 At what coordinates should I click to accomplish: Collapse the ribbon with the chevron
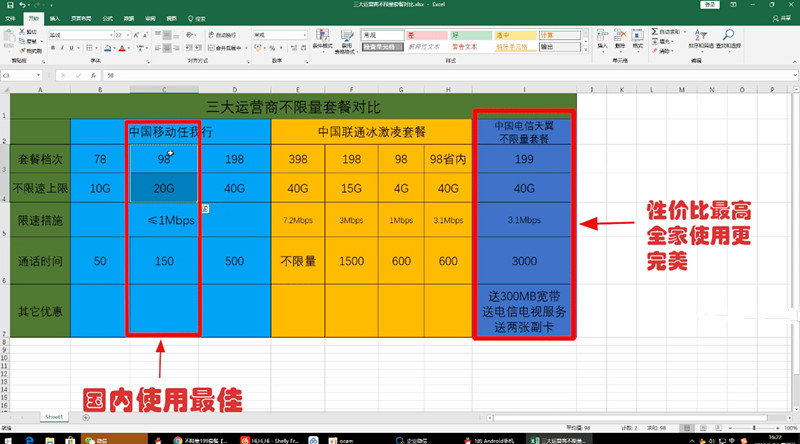(794, 61)
